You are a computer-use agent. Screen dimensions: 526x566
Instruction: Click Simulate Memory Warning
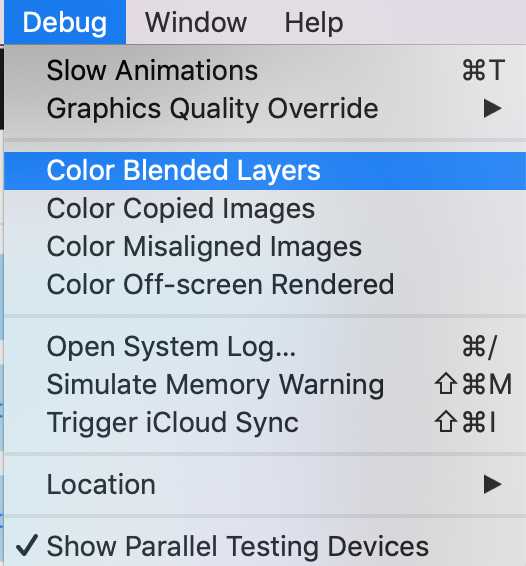[265, 385]
